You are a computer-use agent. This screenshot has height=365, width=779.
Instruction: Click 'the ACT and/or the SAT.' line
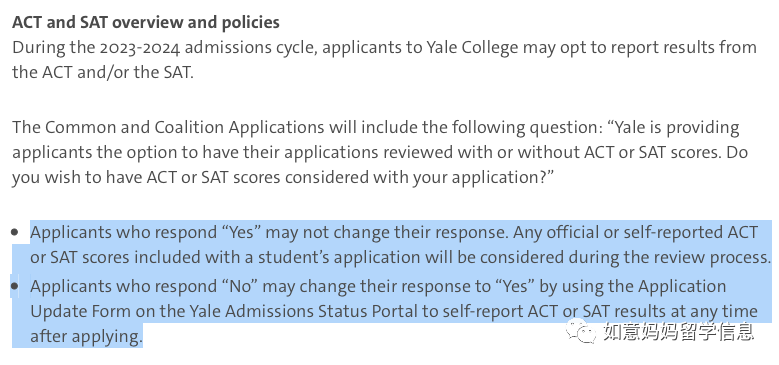click(102, 73)
